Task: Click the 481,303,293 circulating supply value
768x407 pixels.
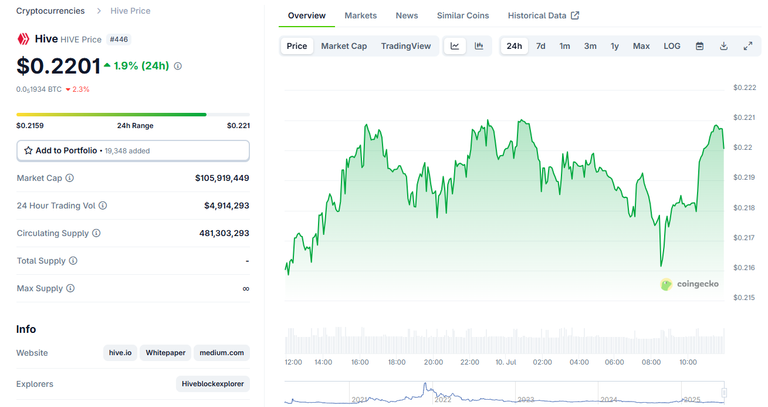Action: pos(224,233)
